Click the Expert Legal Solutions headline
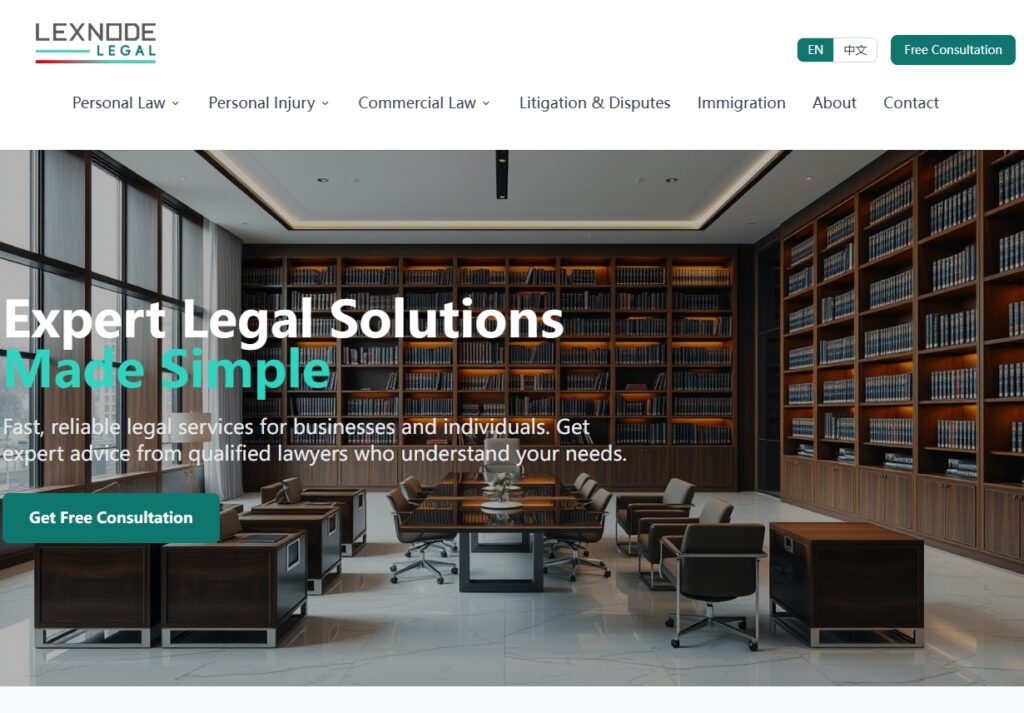Screen dimensions: 1024x713 point(284,320)
